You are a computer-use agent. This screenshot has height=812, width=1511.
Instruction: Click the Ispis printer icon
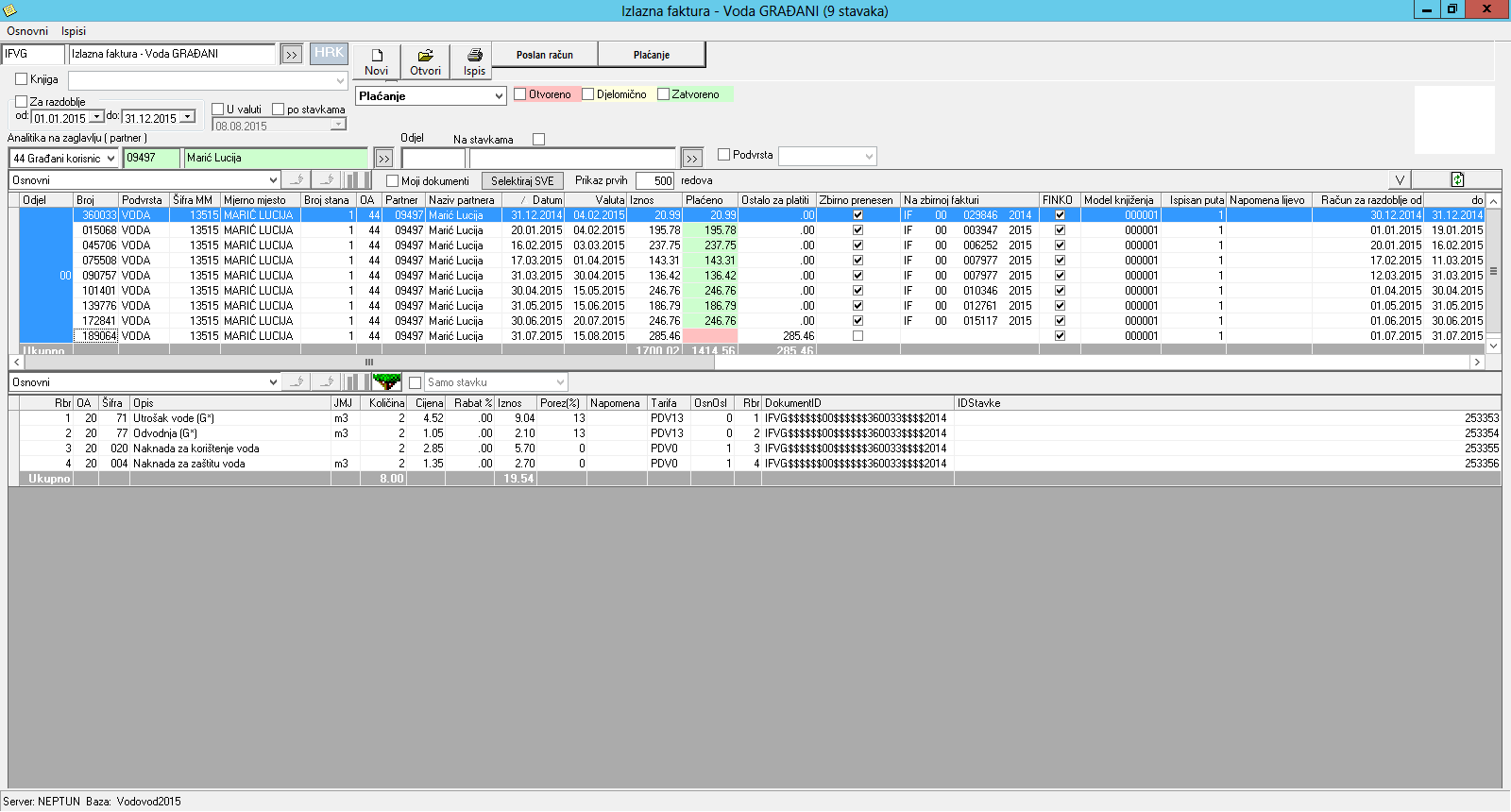[474, 56]
